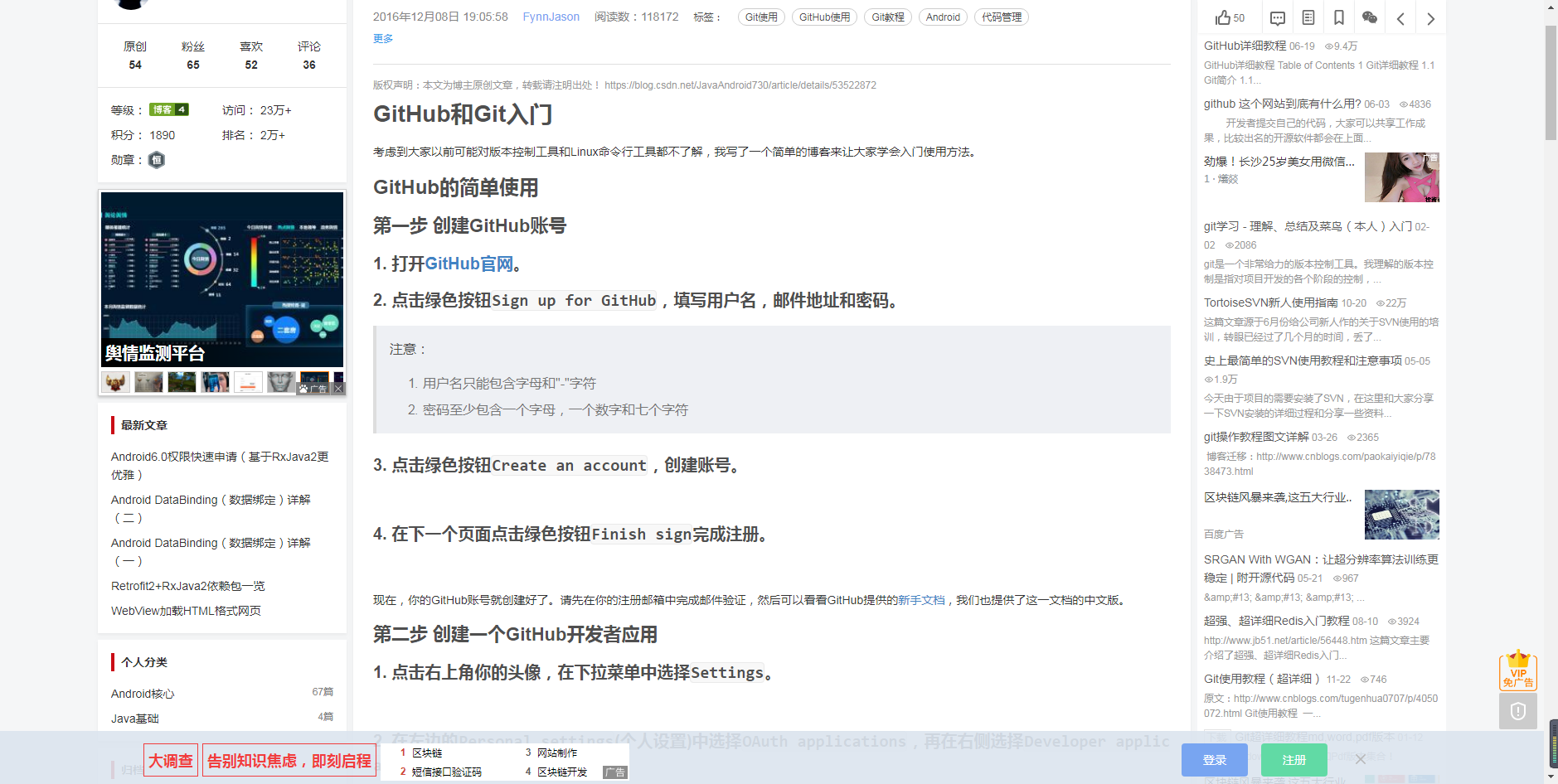Image resolution: width=1558 pixels, height=784 pixels.
Task: Open the Java基础 category
Action: click(135, 719)
